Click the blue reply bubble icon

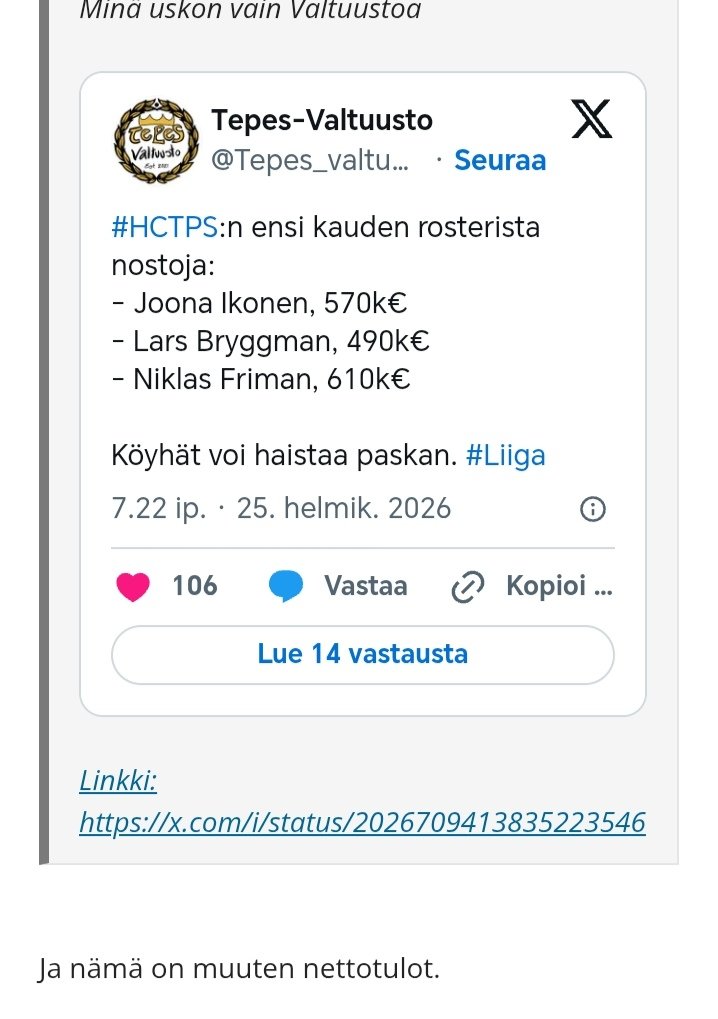(x=286, y=586)
